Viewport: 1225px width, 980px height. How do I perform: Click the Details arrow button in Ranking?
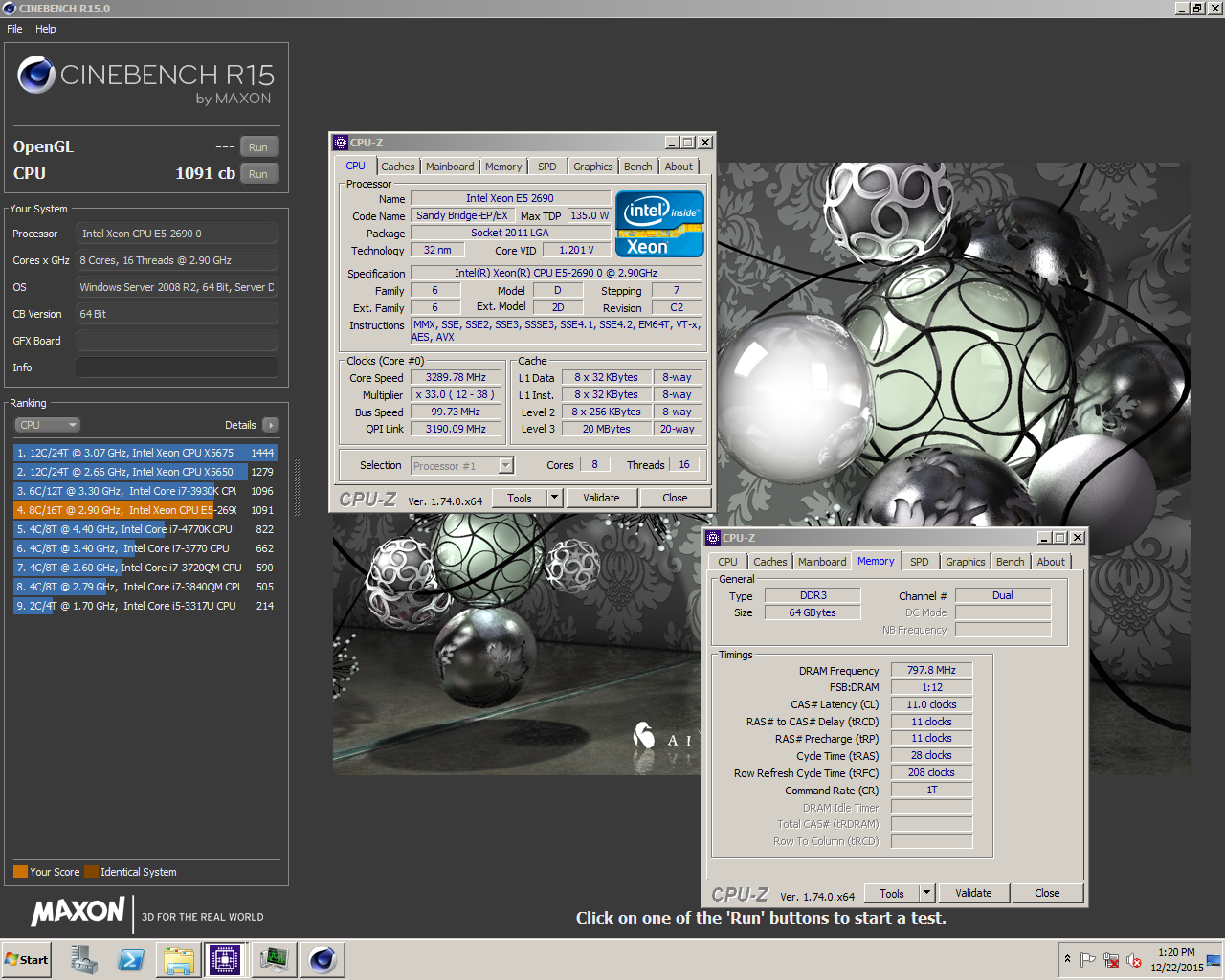tap(270, 425)
